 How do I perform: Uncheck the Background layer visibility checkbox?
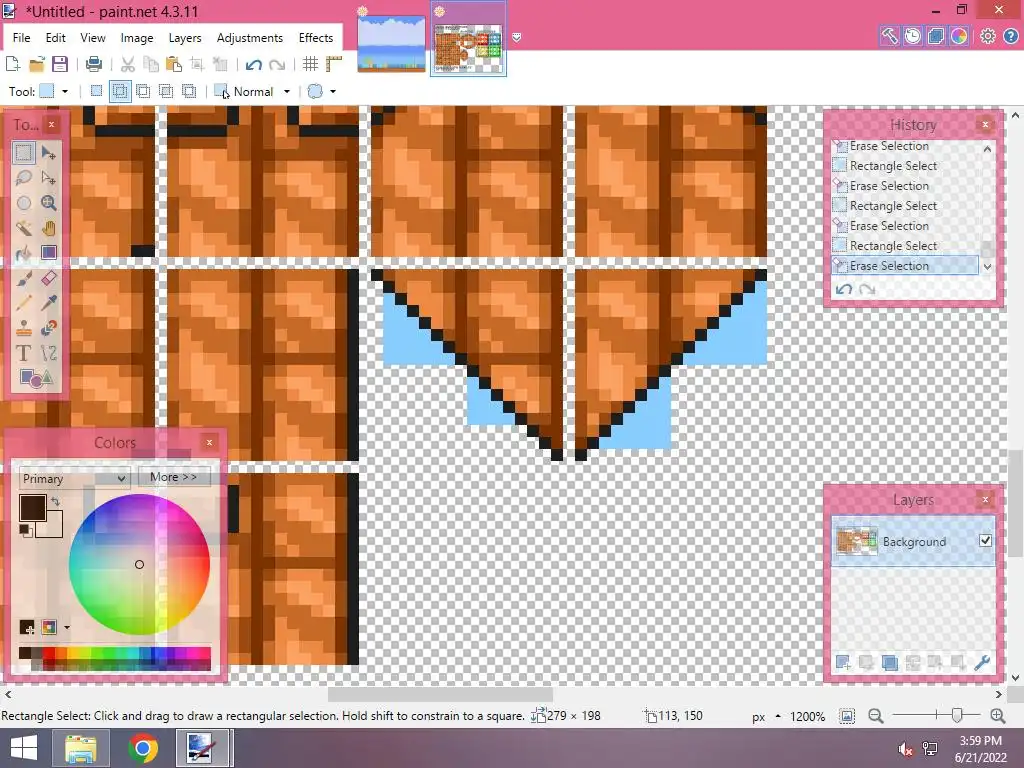point(985,540)
